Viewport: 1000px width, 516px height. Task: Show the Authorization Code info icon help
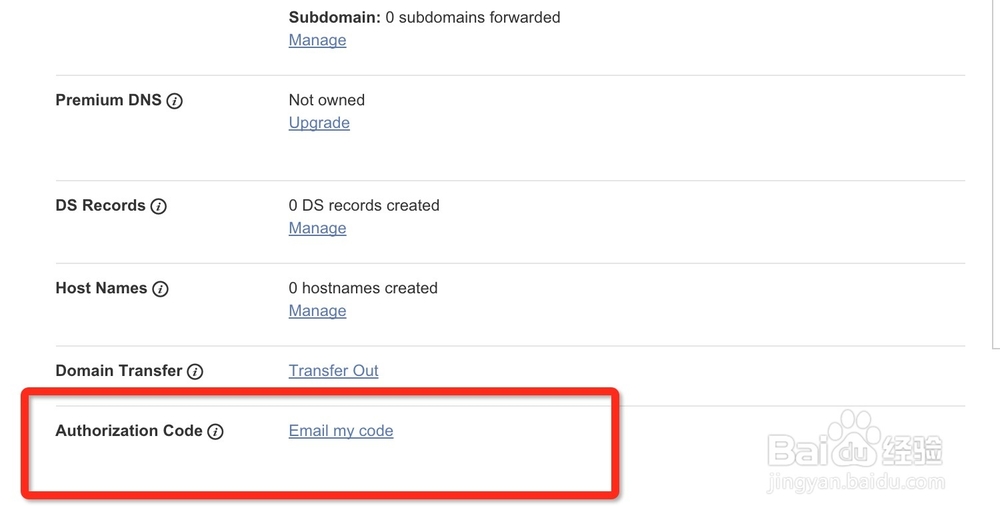(215, 431)
